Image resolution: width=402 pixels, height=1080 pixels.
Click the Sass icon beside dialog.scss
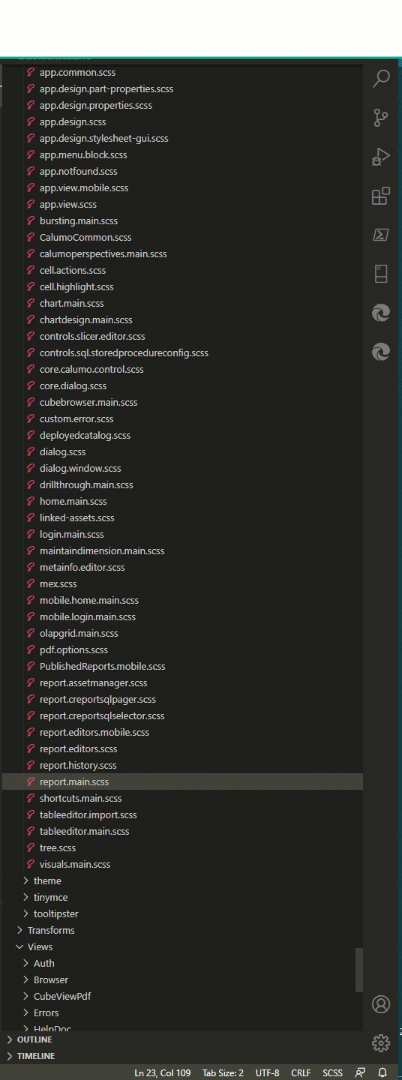coord(30,452)
